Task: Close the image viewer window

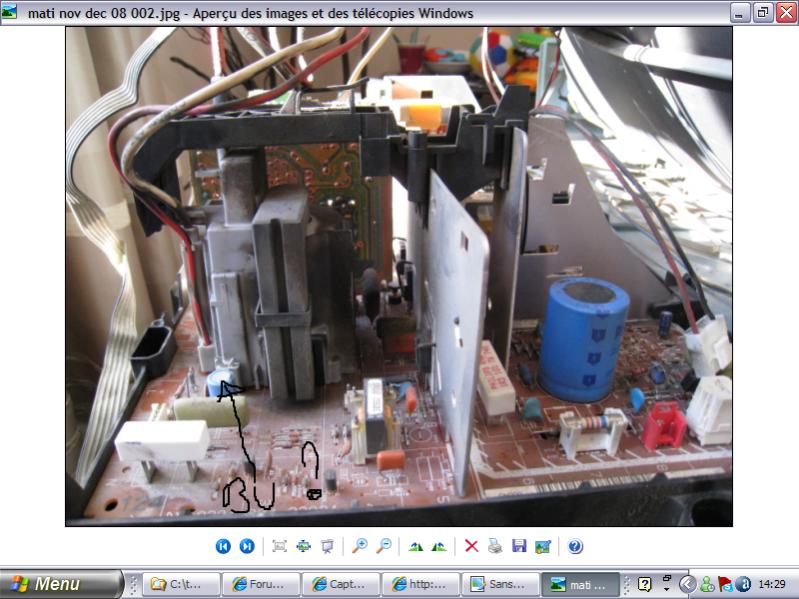Action: click(x=786, y=13)
